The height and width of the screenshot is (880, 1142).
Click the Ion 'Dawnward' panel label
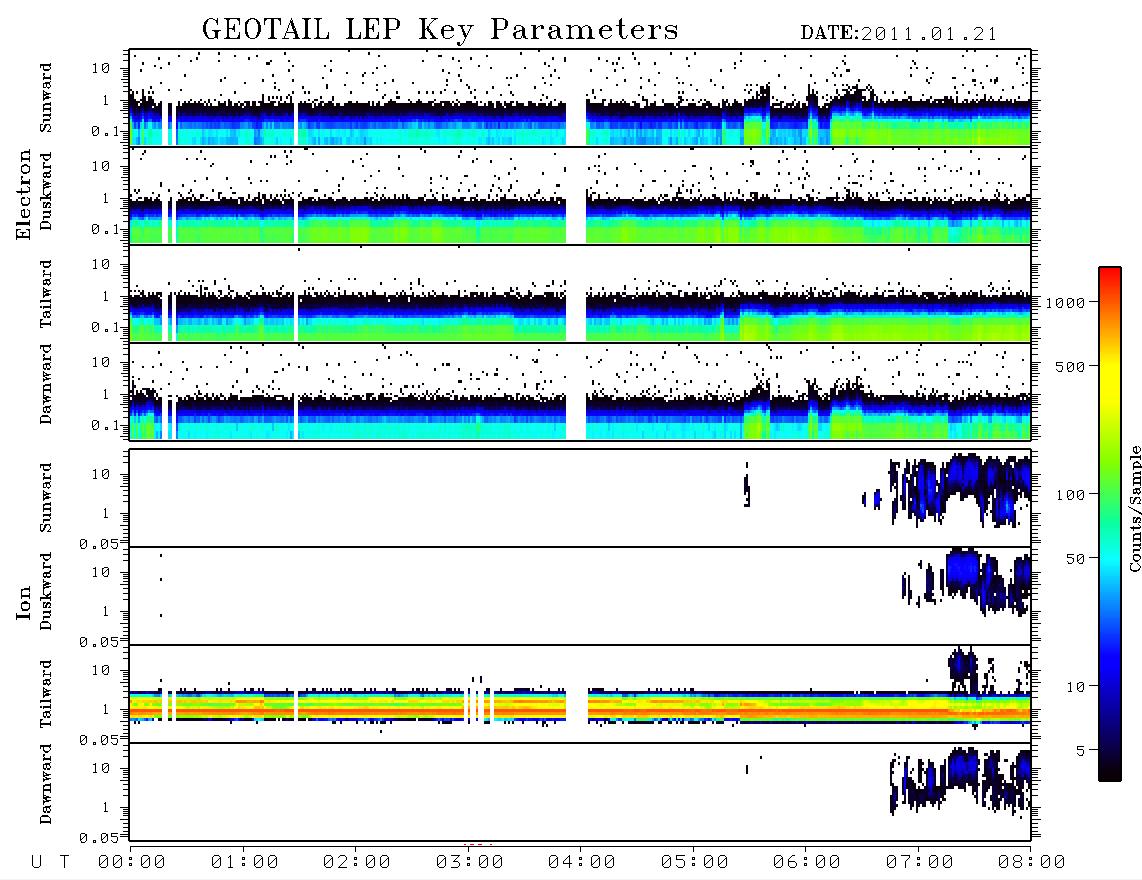46,784
